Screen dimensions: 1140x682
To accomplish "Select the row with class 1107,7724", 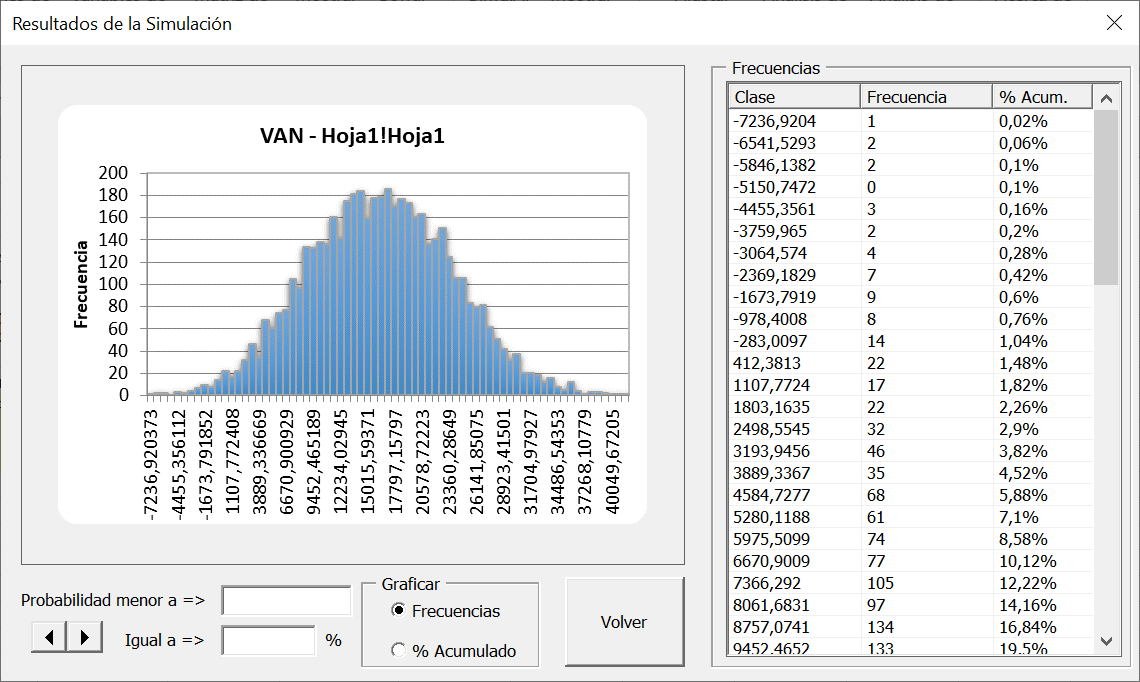I will click(x=911, y=385).
